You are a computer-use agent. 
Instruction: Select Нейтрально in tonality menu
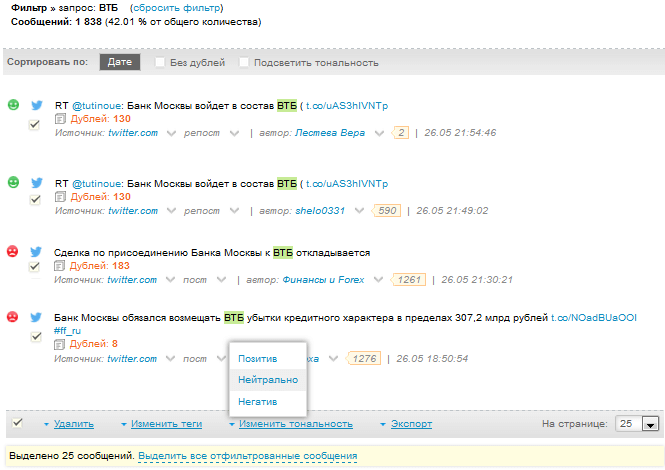[268, 380]
